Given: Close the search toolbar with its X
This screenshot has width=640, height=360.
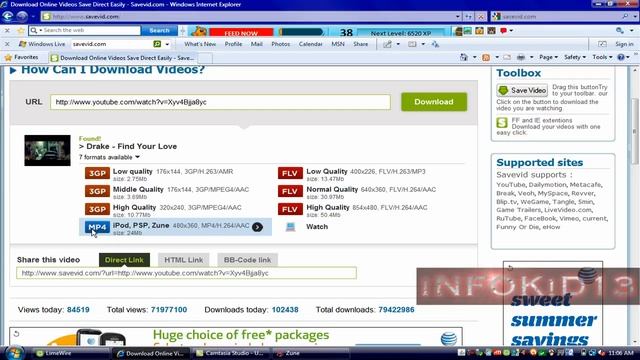Looking at the screenshot, I should coord(7,31).
